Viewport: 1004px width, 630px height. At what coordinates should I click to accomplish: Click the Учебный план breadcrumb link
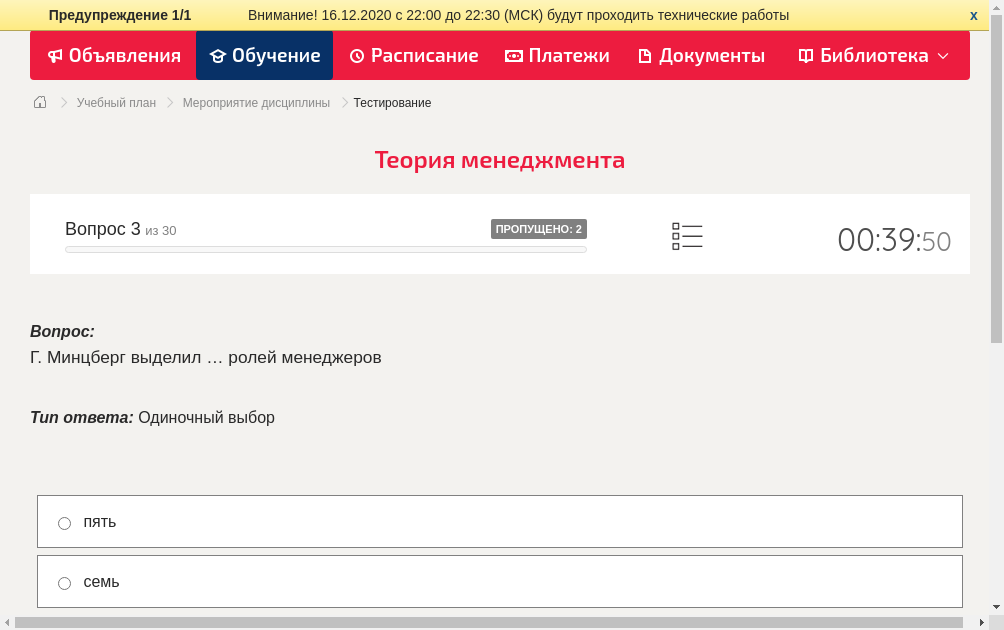point(114,102)
